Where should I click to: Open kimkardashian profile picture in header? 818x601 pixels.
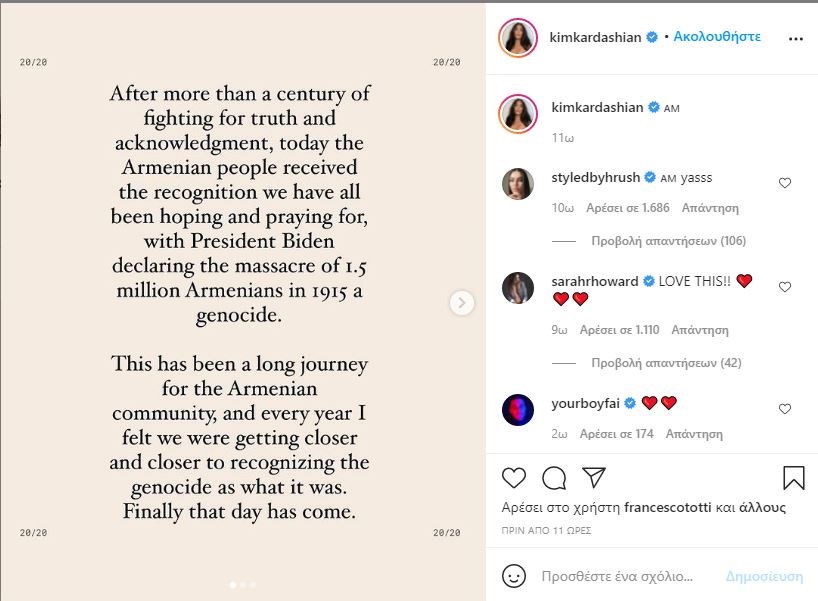click(518, 38)
